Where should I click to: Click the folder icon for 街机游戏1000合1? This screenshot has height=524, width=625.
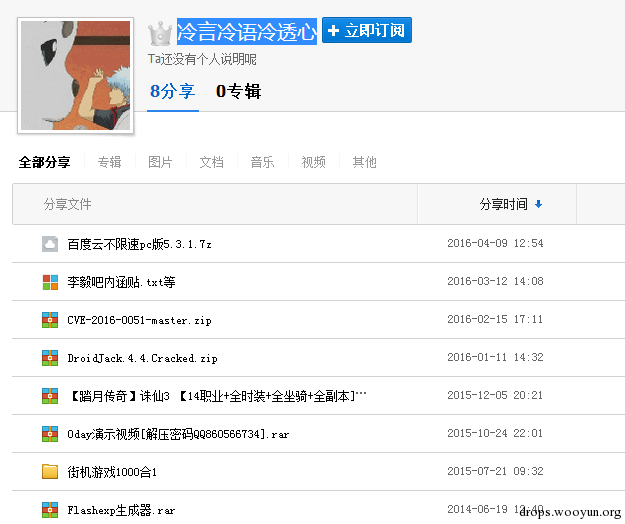(50, 472)
